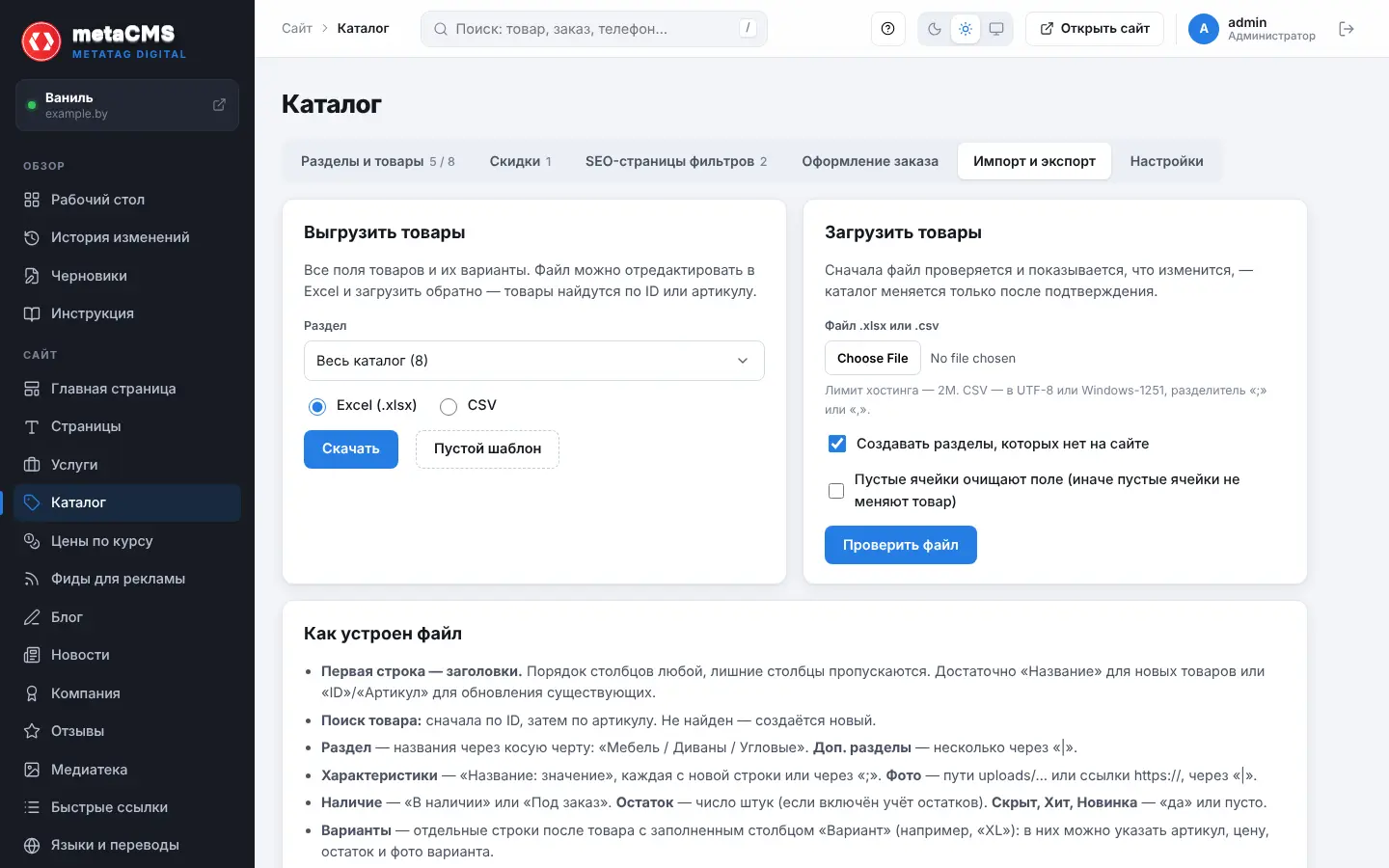Open Главная страница in the sidebar
1389x868 pixels.
point(127,389)
